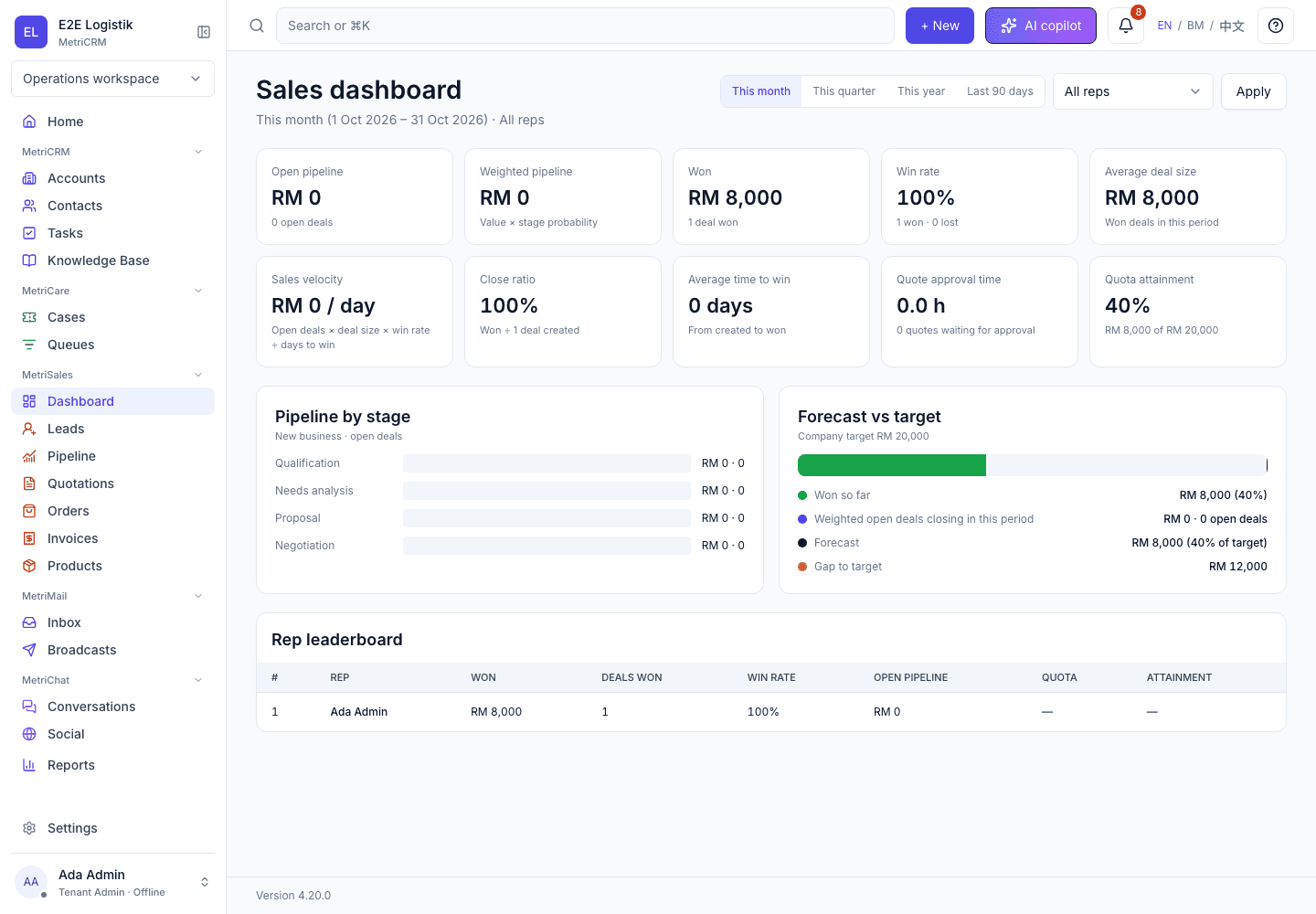1316x914 pixels.
Task: Expand the Ada Admin user menu
Action: 112,882
